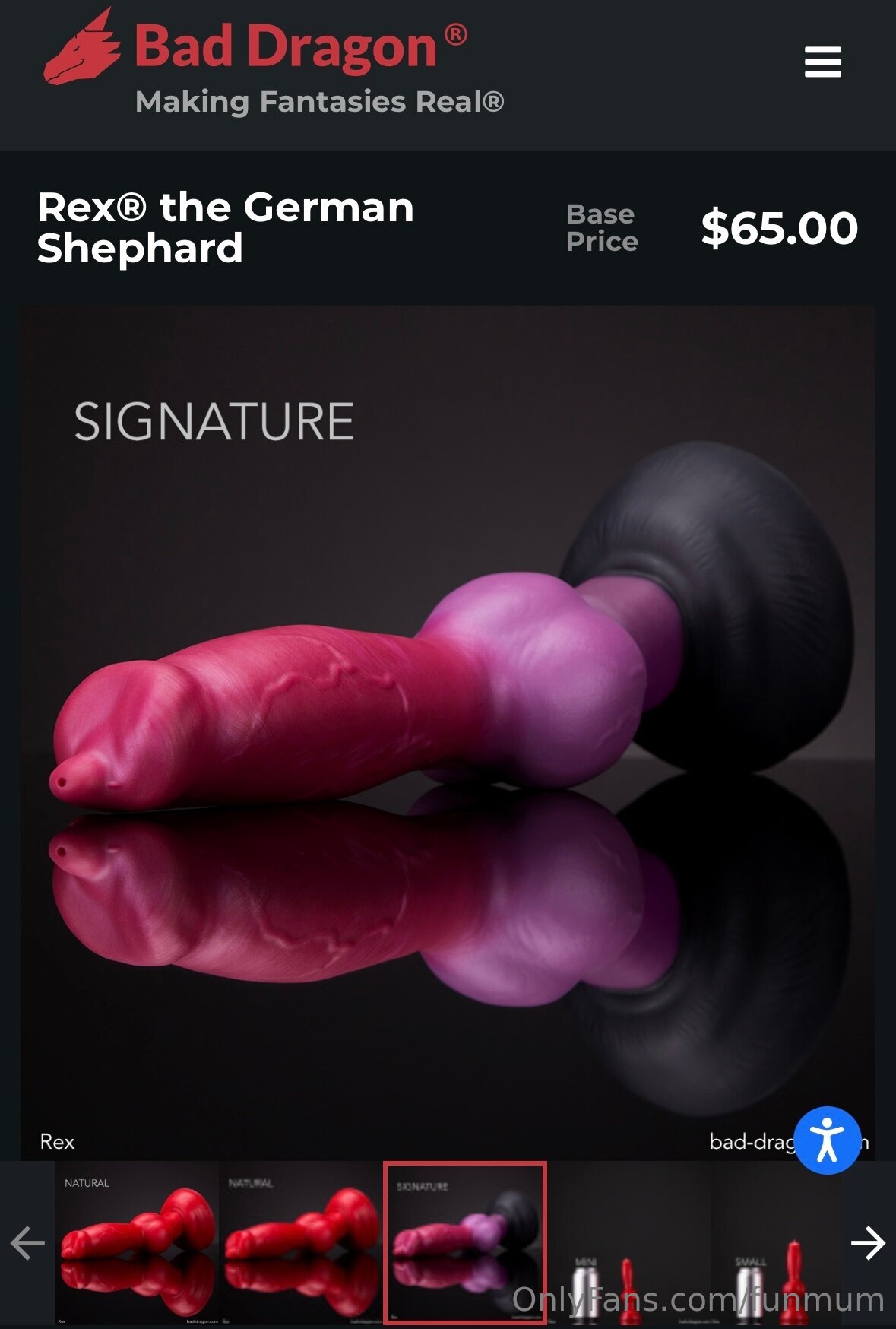The height and width of the screenshot is (1329, 896).
Task: Click the Rex caption under image
Action: tap(57, 1142)
